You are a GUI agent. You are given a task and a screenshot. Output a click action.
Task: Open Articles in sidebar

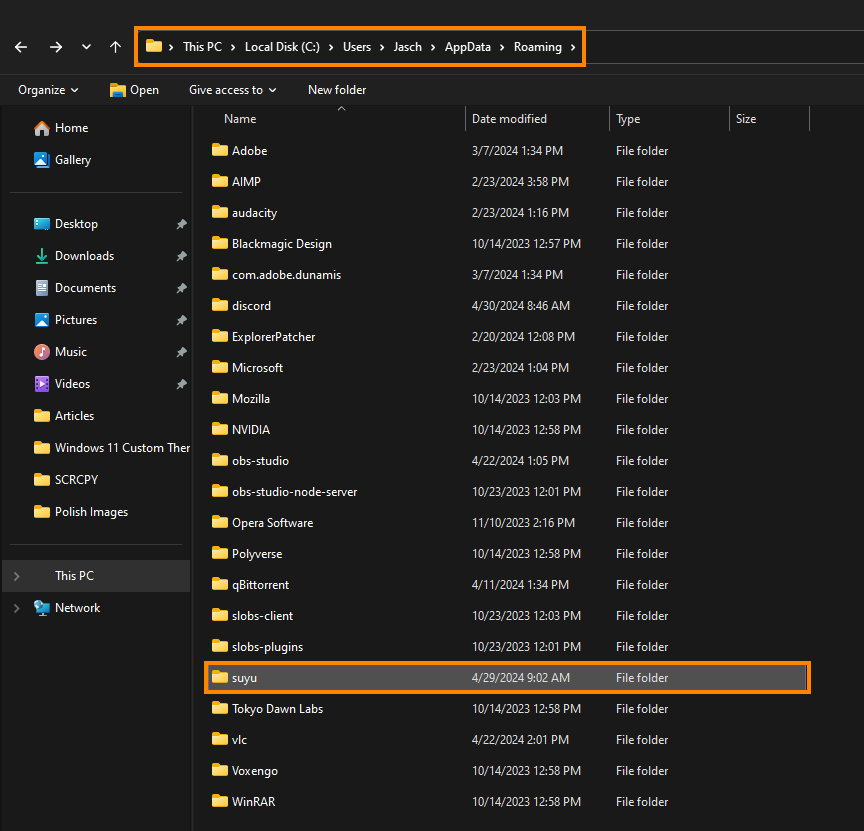63,416
